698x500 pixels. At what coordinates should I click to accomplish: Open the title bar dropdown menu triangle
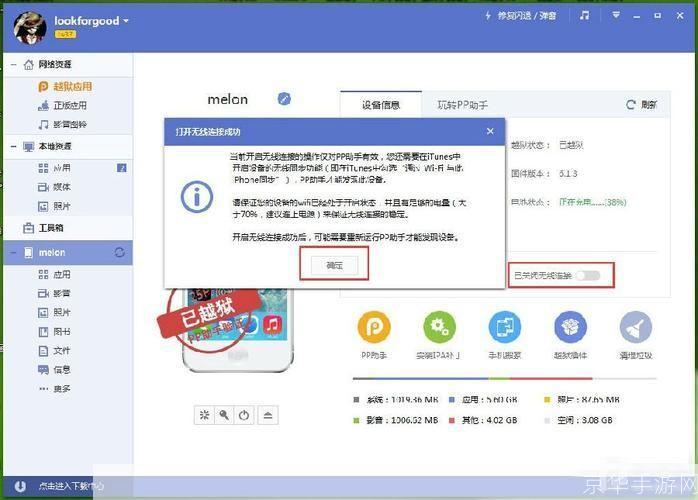pyautogui.click(x=616, y=15)
